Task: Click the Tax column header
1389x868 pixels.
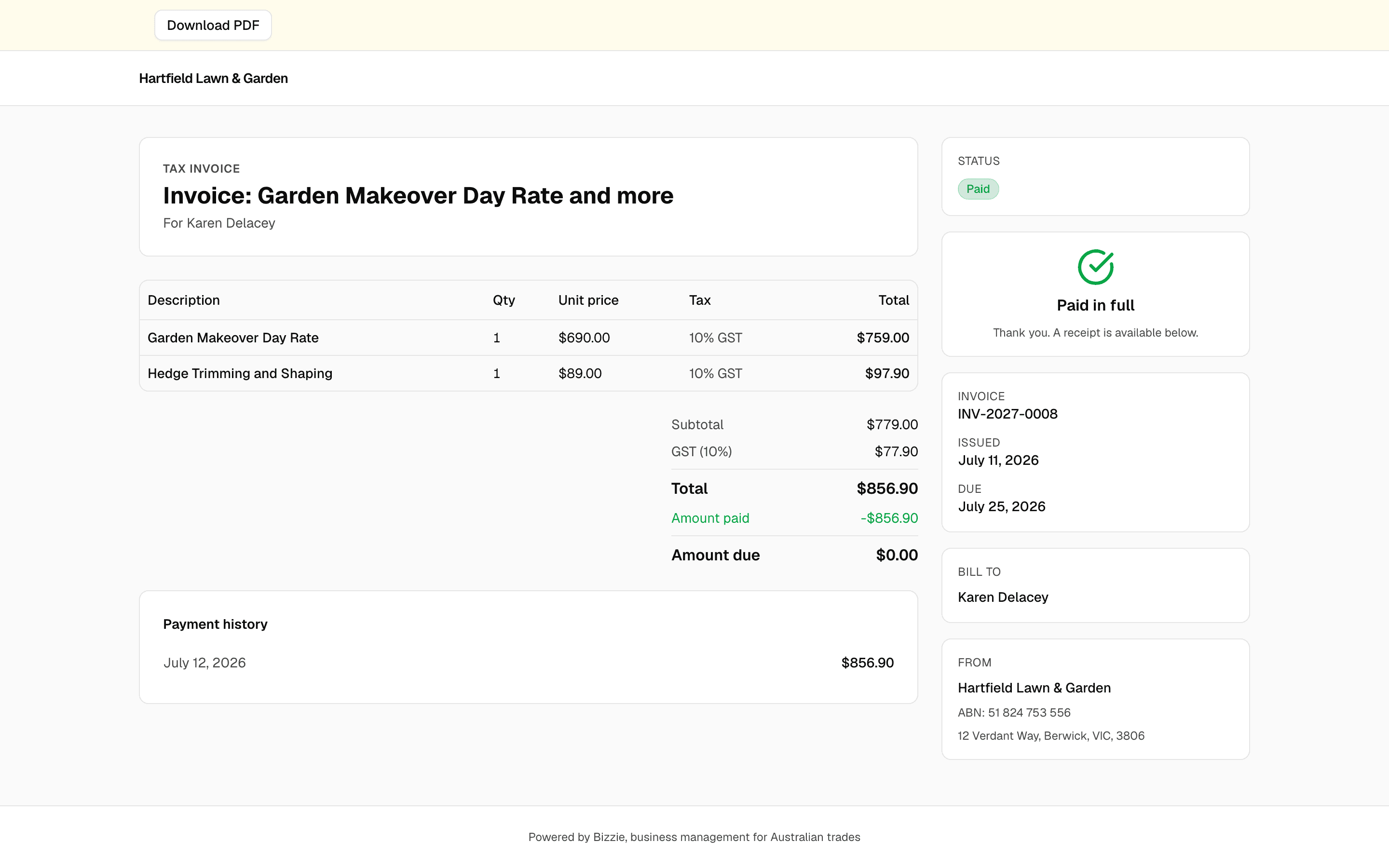Action: 700,300
